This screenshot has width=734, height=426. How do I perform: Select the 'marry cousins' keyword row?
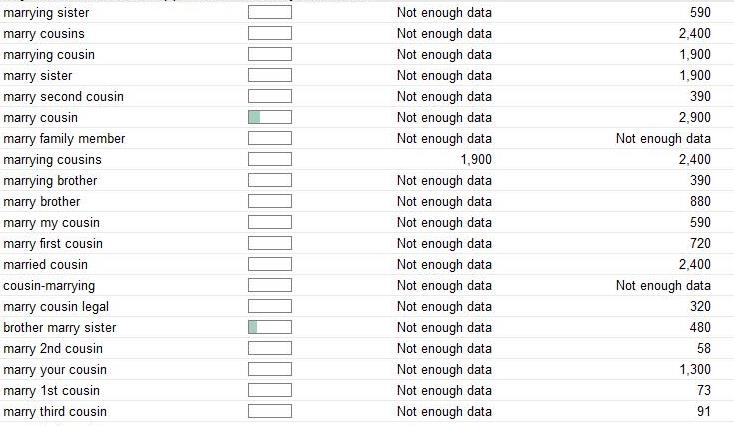pyautogui.click(x=367, y=33)
